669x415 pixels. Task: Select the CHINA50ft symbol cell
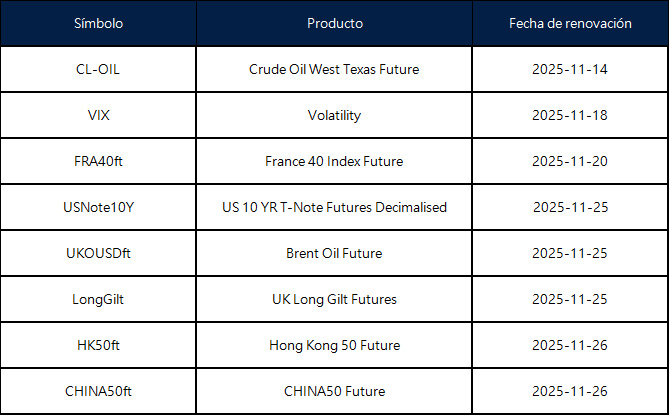pos(98,391)
